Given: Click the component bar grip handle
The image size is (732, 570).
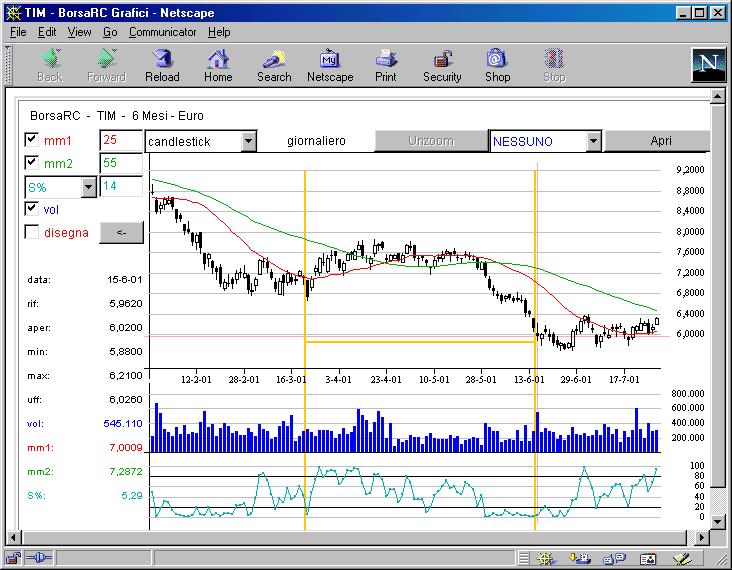Looking at the screenshot, I should [x=524, y=558].
